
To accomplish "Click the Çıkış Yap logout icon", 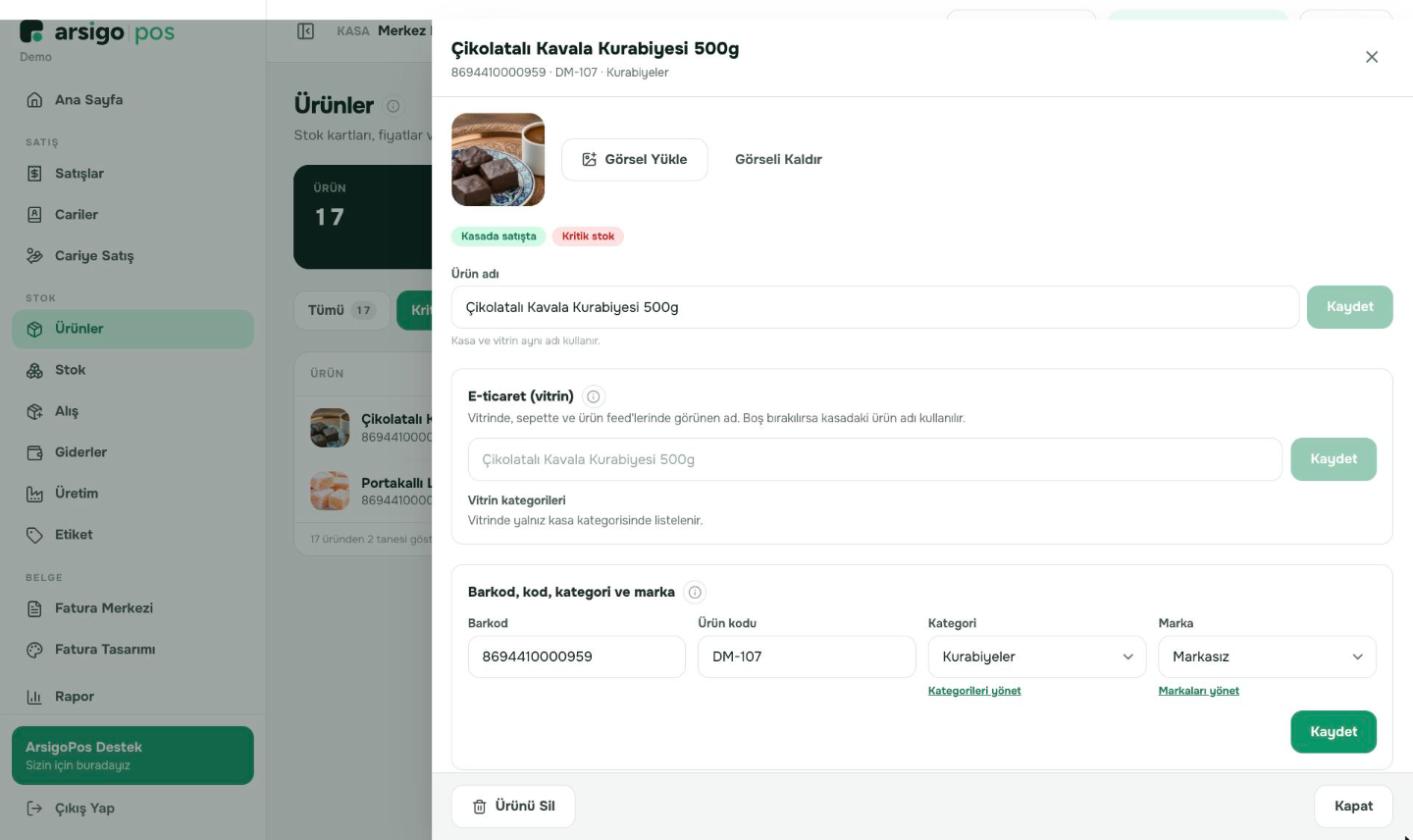I will [x=35, y=808].
